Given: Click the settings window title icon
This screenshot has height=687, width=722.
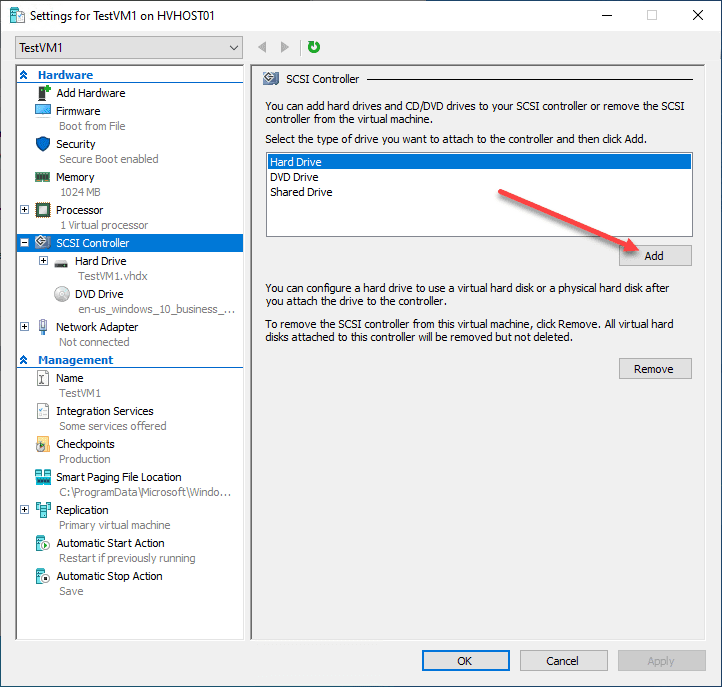Looking at the screenshot, I should coord(17,16).
